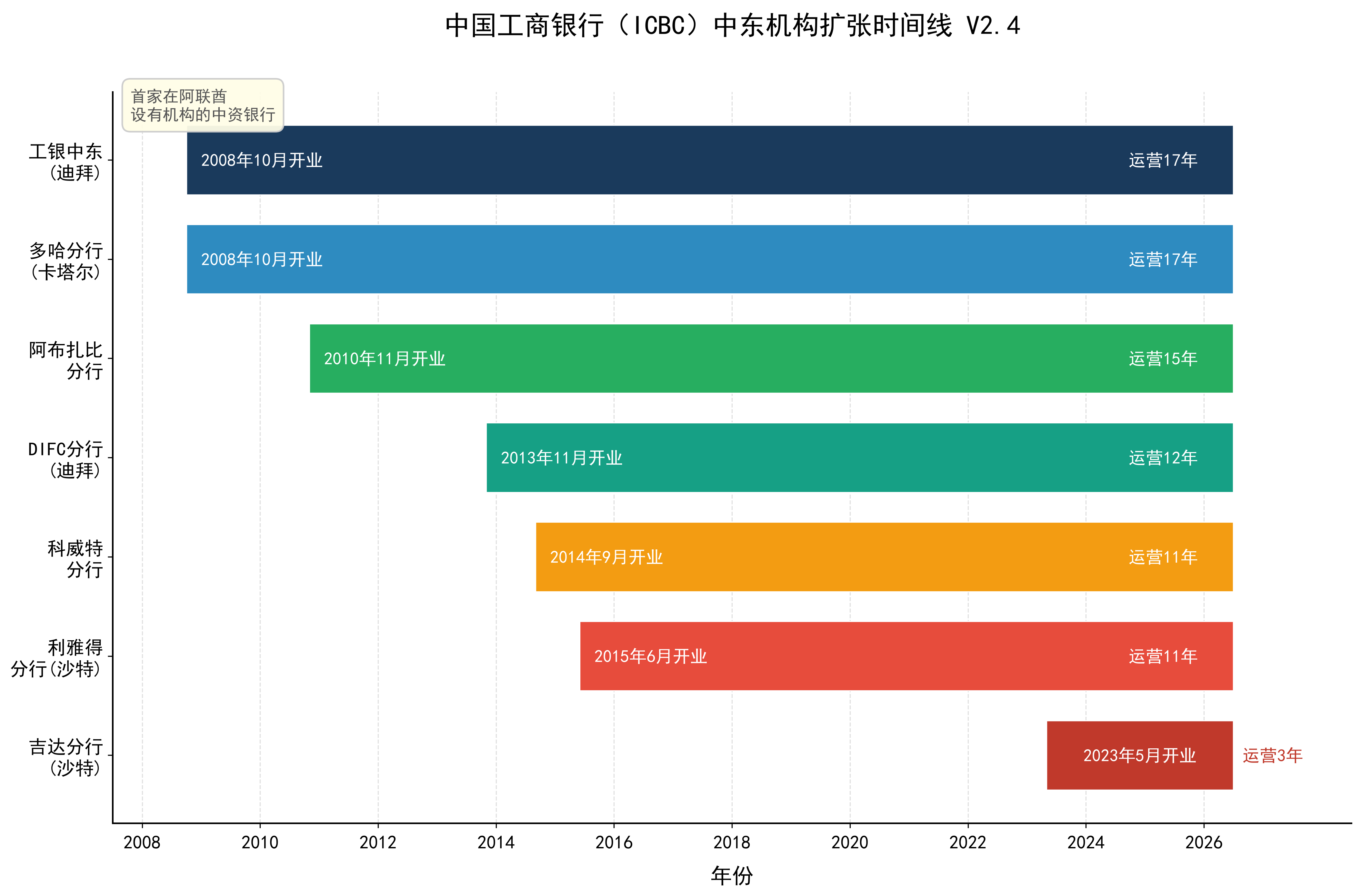
Task: Click x-axis tick label 2022
Action: pos(968,843)
